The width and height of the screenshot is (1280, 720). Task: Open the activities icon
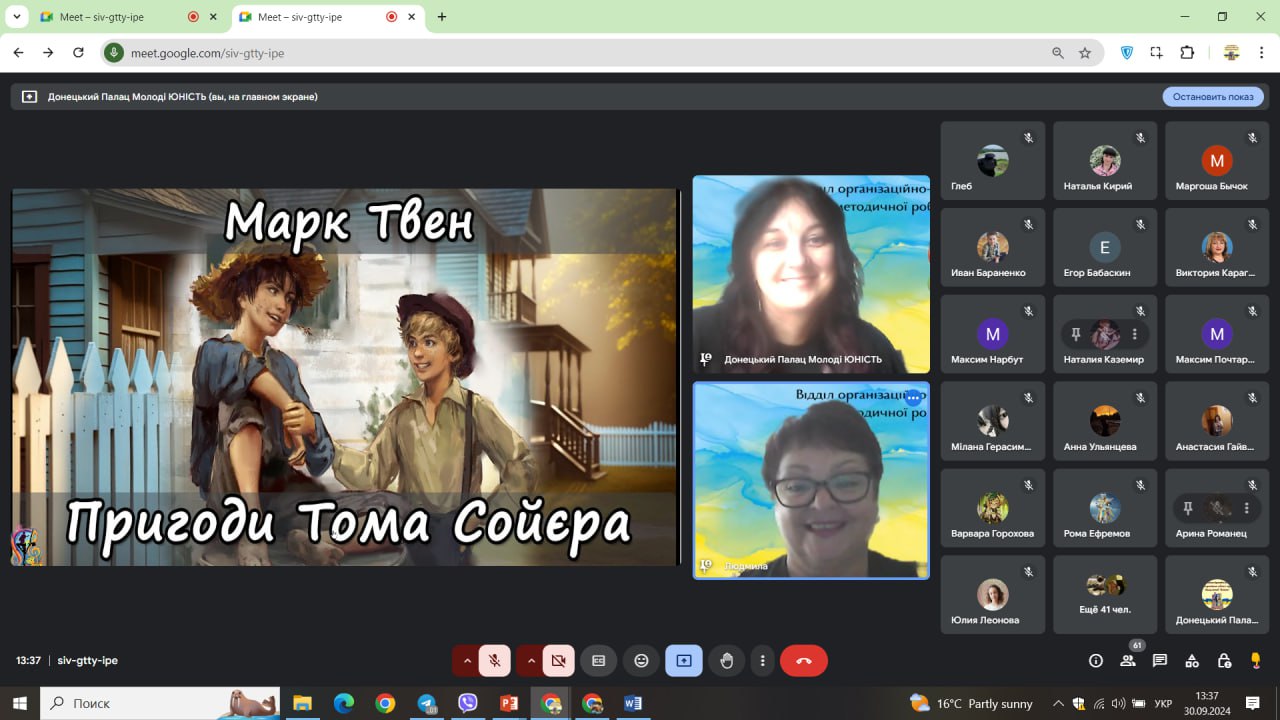point(1192,660)
